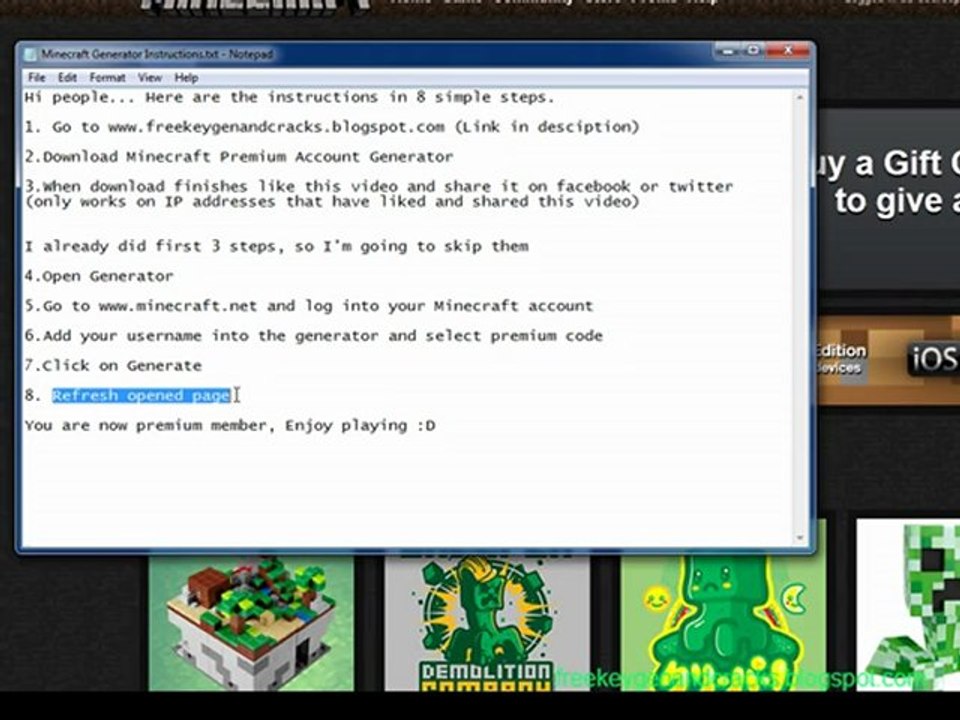Open the Edit menu in Notepad
Screen dimensions: 960x720
pyautogui.click(x=67, y=78)
